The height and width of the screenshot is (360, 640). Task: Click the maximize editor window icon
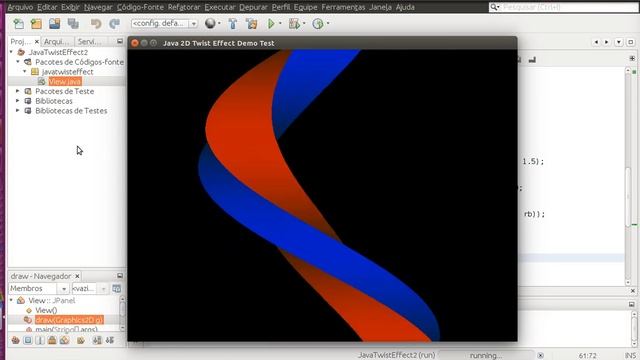[631, 42]
